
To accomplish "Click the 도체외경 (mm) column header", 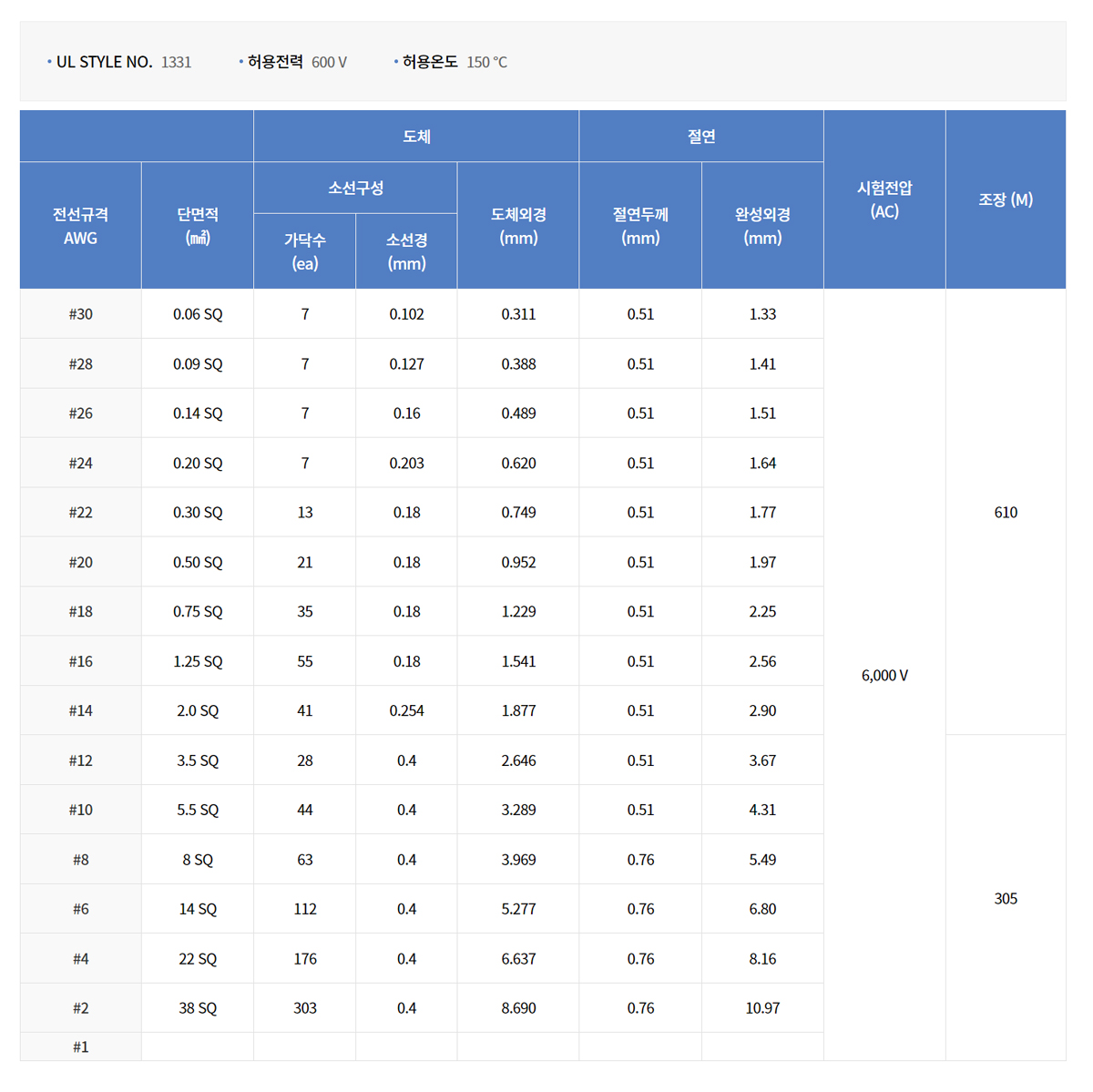I will coord(518,226).
